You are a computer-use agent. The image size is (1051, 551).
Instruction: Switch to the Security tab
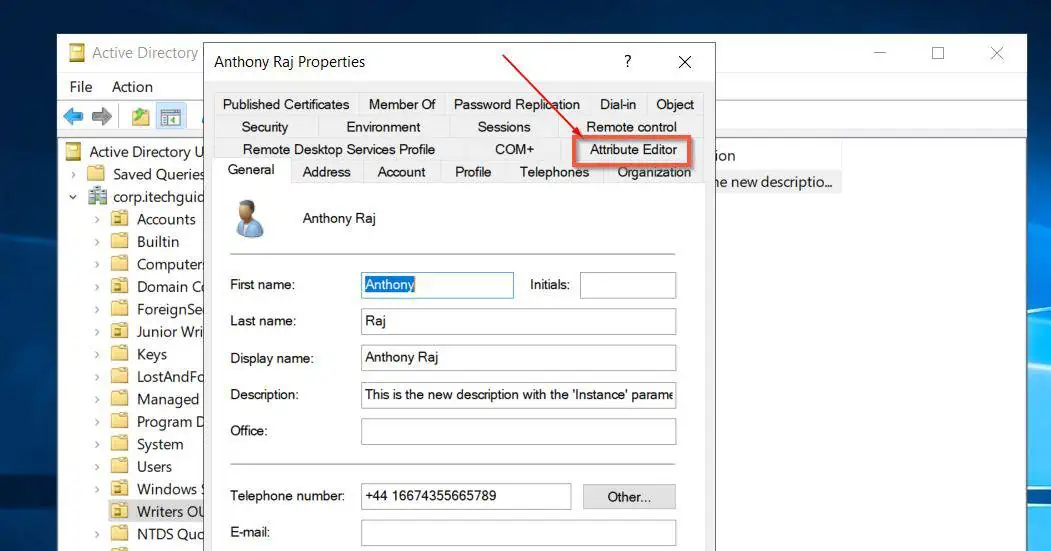tap(265, 127)
